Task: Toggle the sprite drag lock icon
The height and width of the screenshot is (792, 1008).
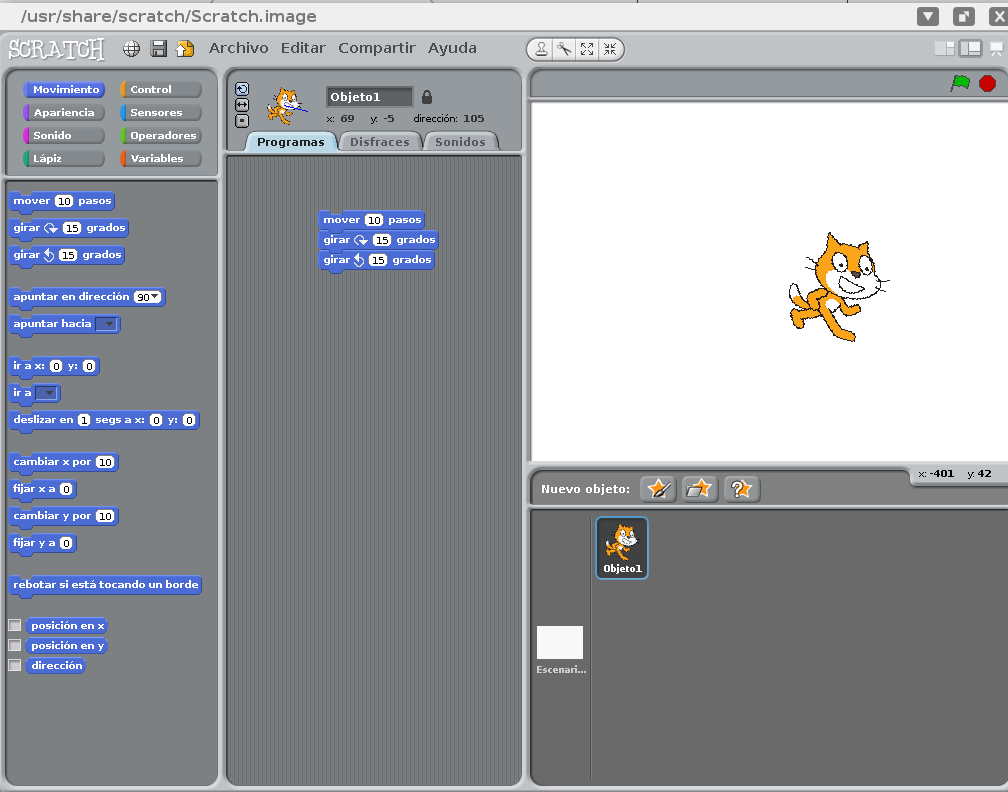Action: click(x=427, y=97)
